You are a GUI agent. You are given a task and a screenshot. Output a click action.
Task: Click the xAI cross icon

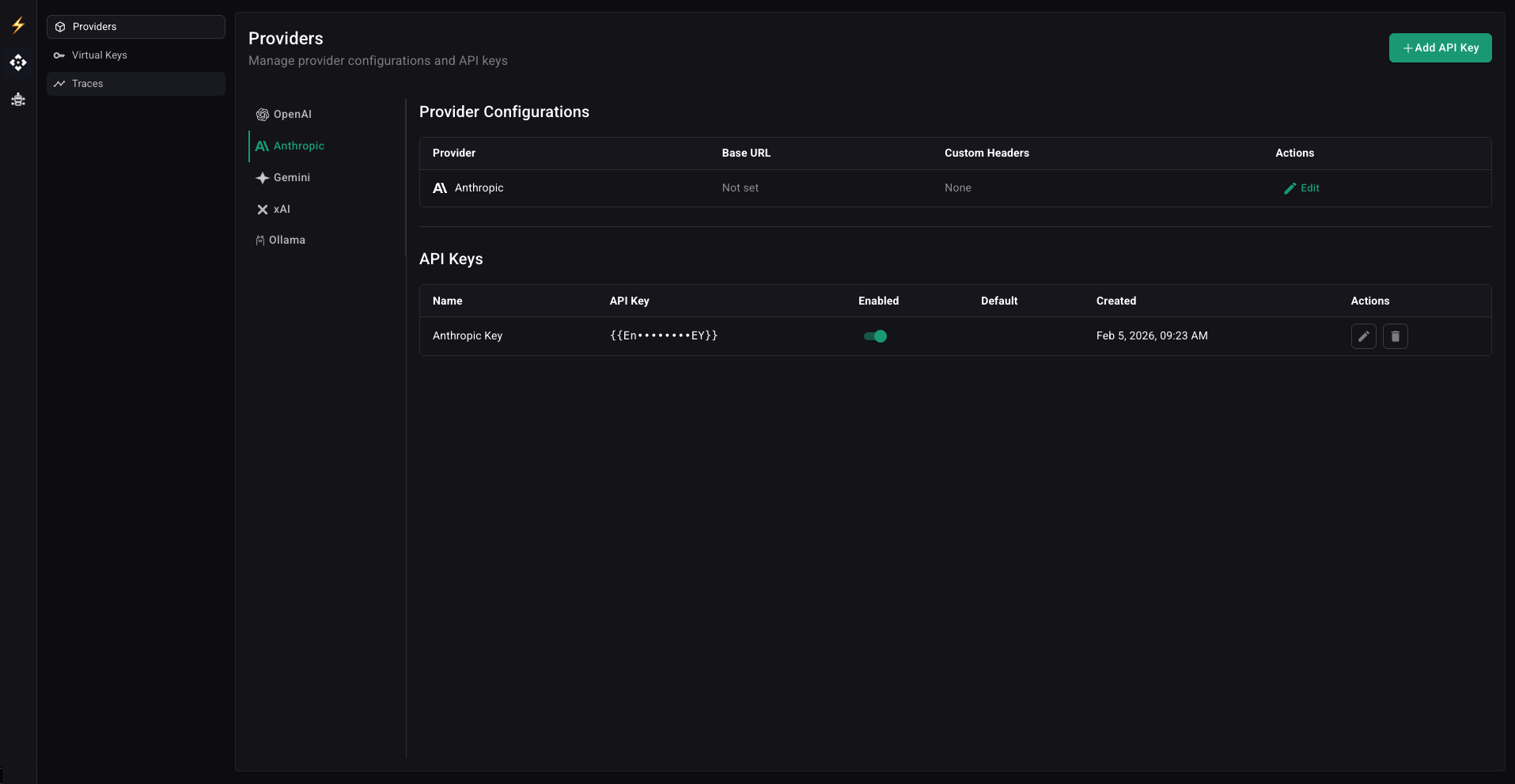point(261,209)
